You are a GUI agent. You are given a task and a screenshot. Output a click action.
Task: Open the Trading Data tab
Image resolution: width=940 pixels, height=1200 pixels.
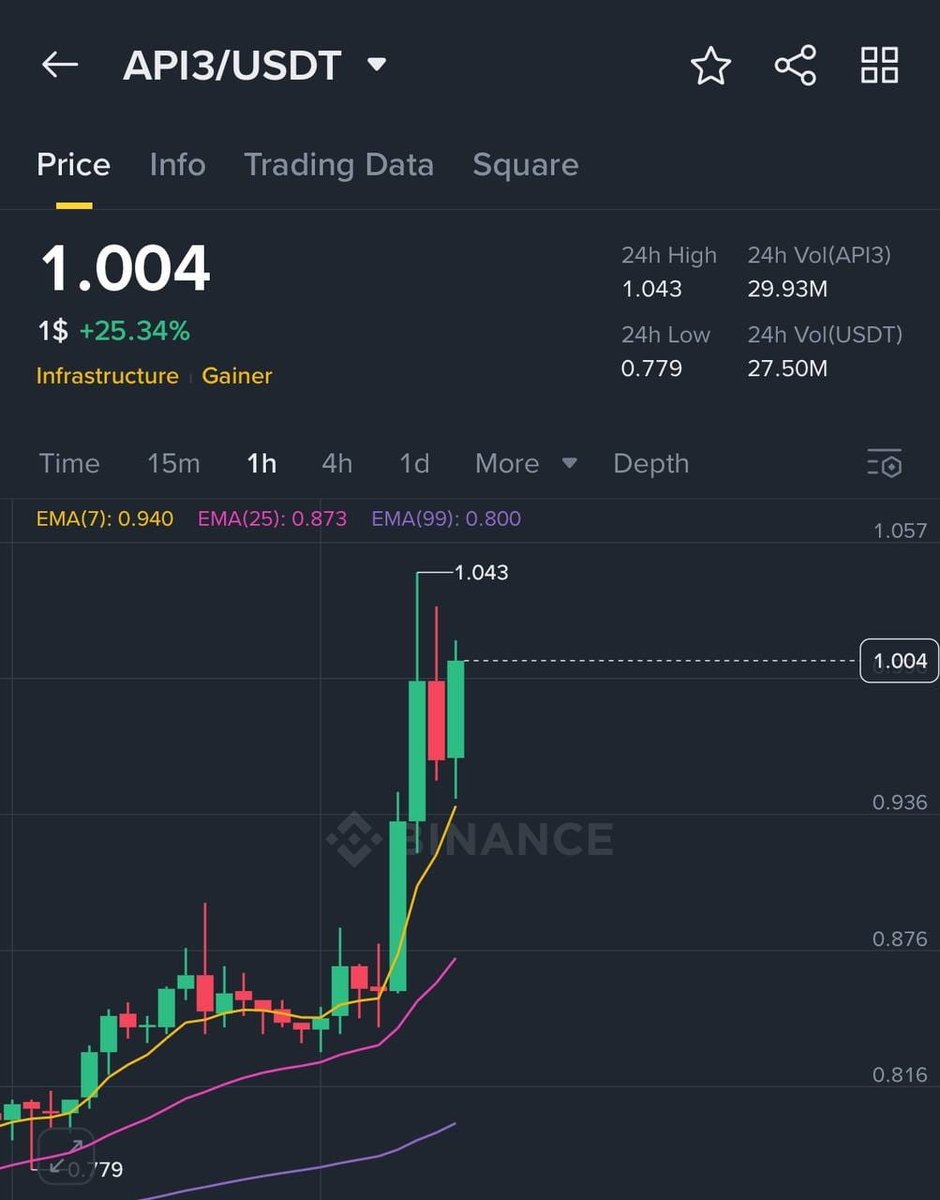click(339, 164)
